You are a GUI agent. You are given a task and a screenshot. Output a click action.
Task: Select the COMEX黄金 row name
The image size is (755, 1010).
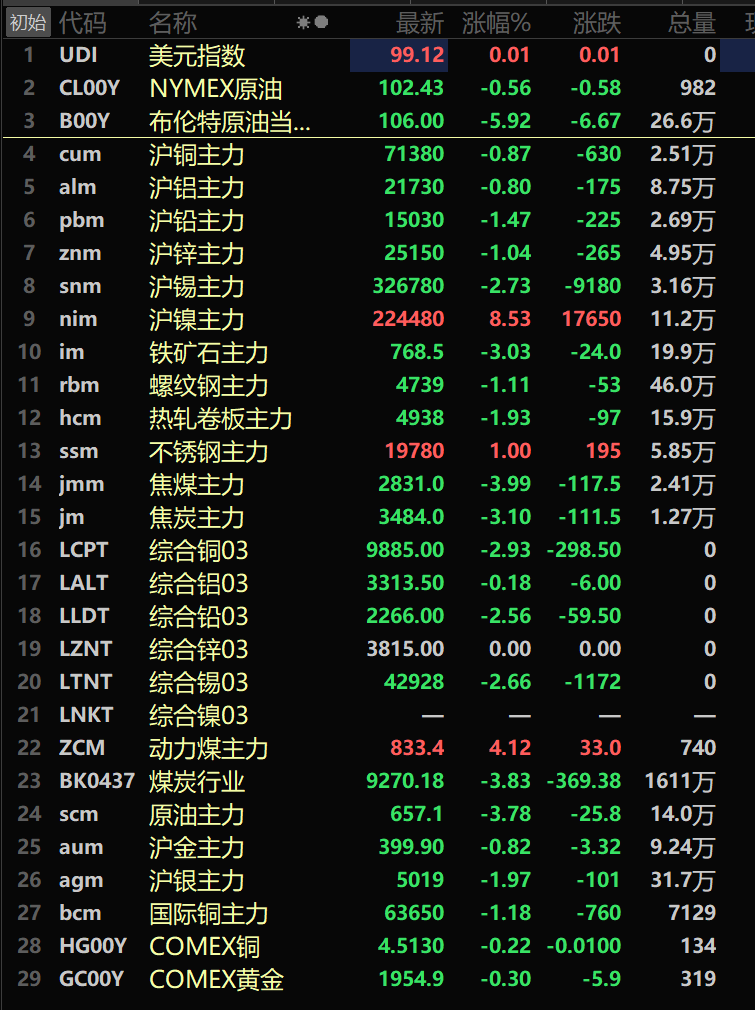(216, 980)
